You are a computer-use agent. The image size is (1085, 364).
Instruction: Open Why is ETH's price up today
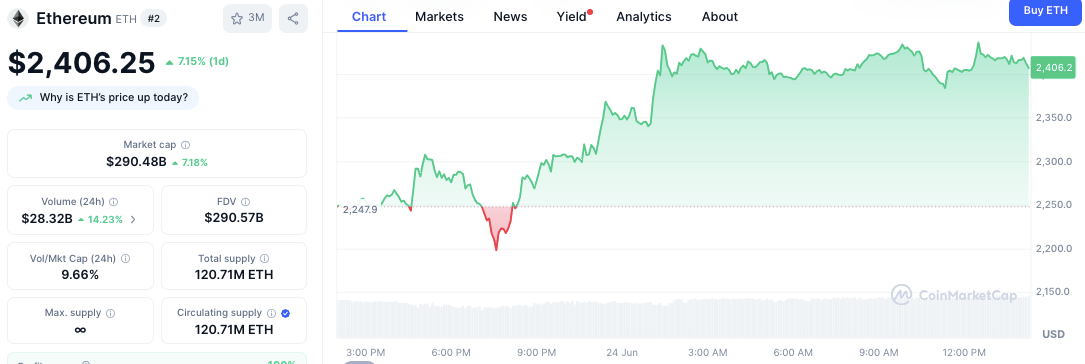(x=103, y=98)
